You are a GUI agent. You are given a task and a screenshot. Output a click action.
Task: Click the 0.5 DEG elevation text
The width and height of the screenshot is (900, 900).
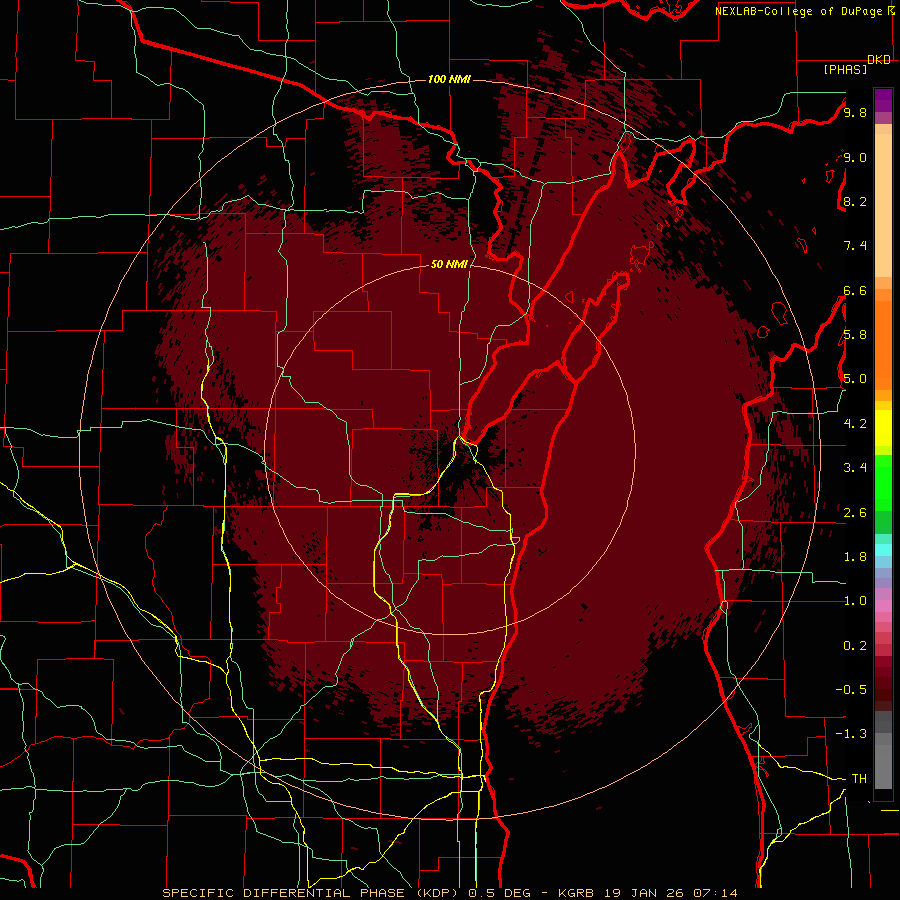click(499, 893)
